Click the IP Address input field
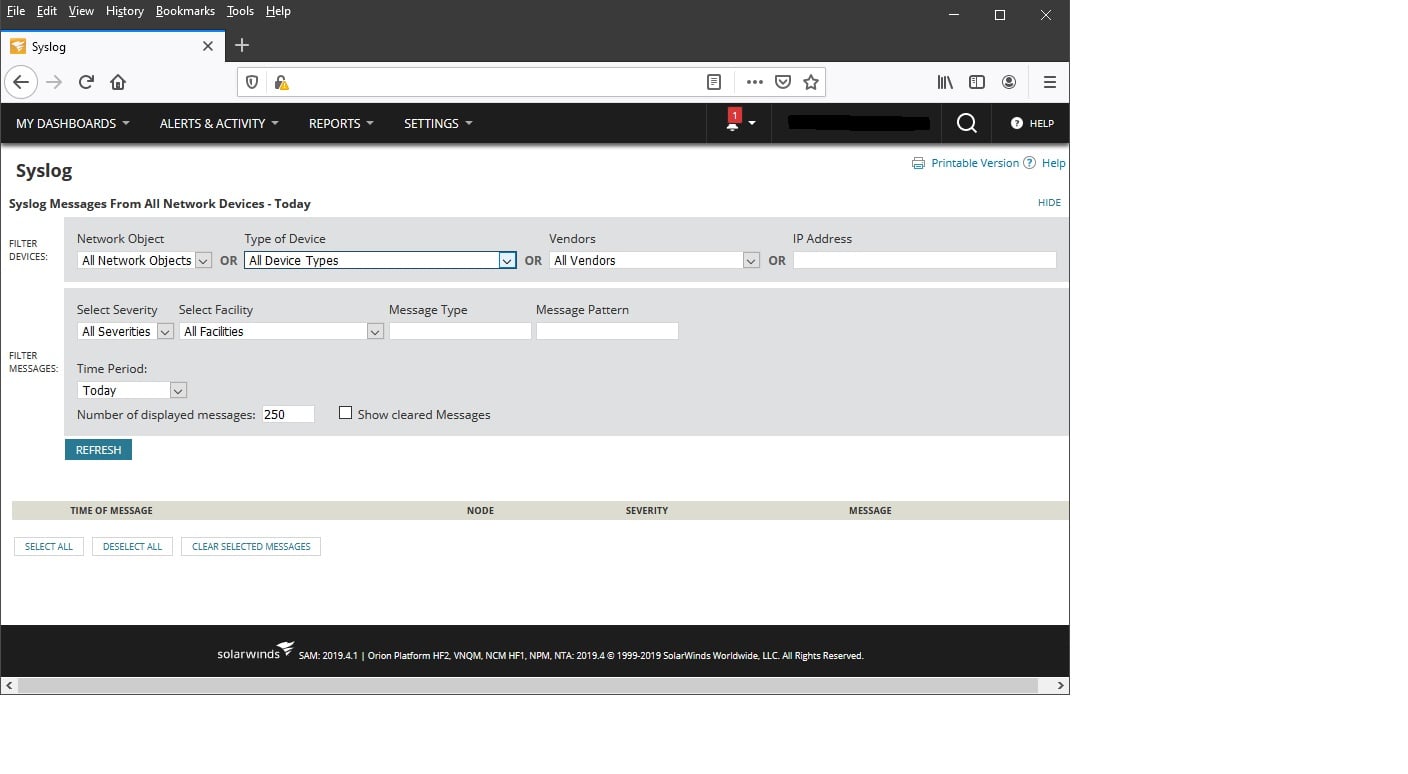Viewport: 1408px width, 774px height. [924, 259]
